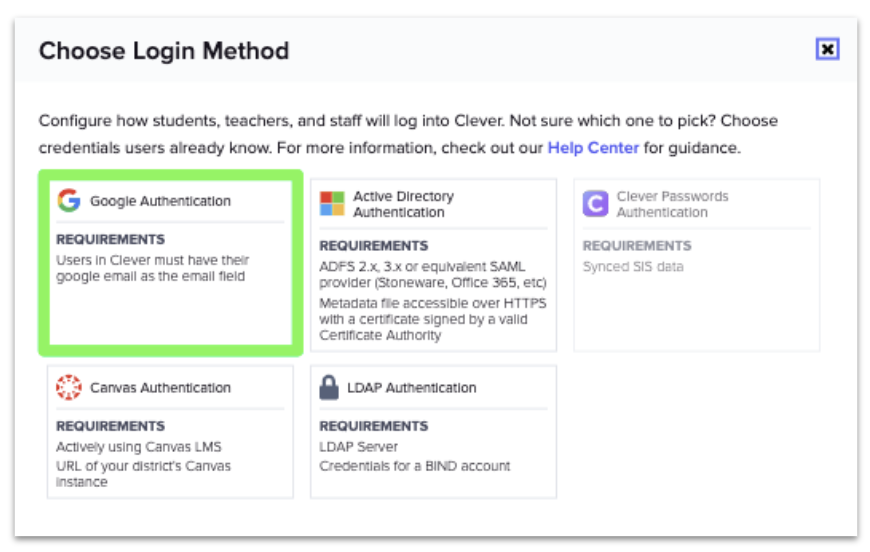
Task: Click the LDAP Server requirement text
Action: (x=358, y=446)
